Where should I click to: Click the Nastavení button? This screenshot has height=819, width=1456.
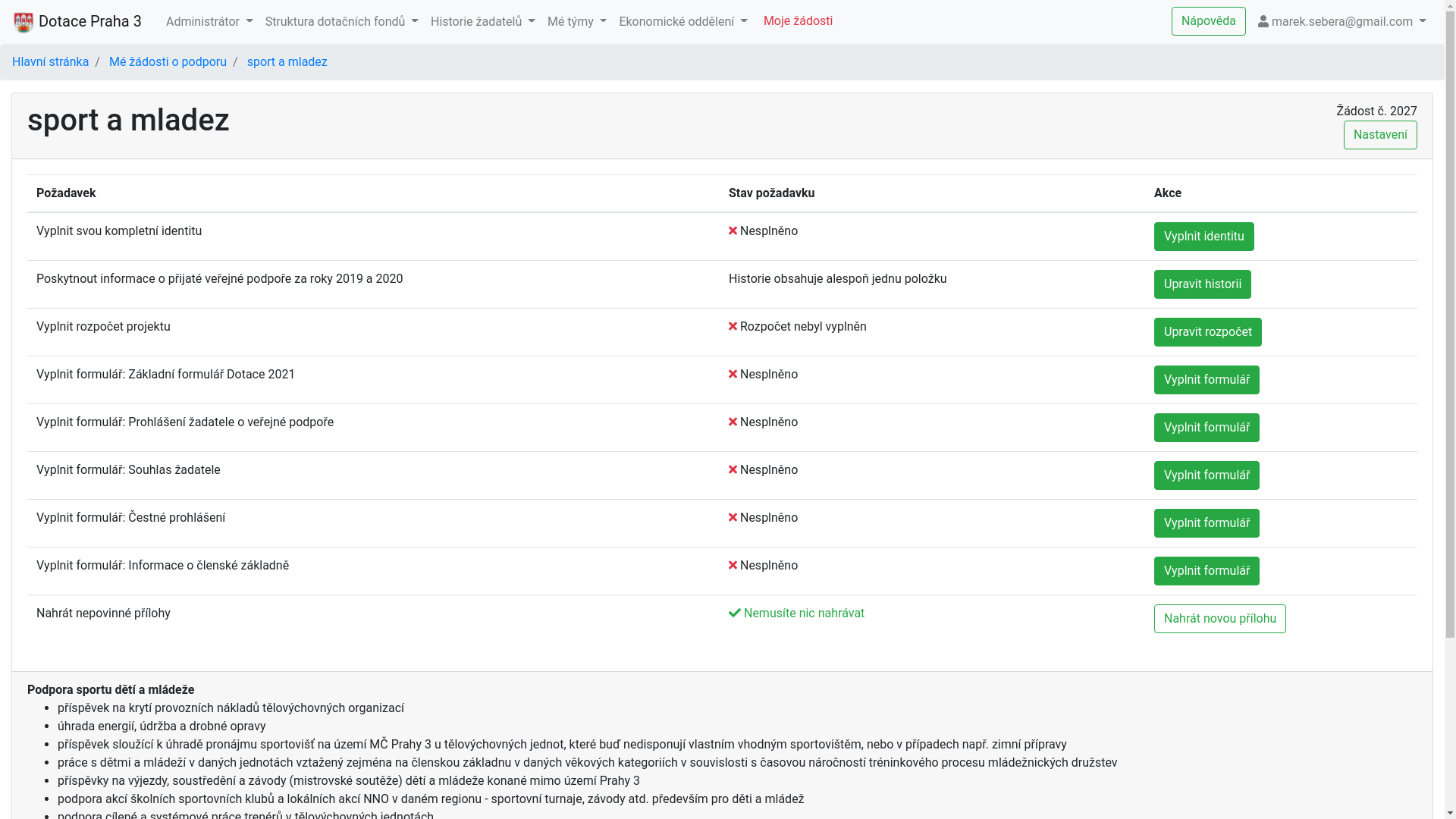[1379, 135]
